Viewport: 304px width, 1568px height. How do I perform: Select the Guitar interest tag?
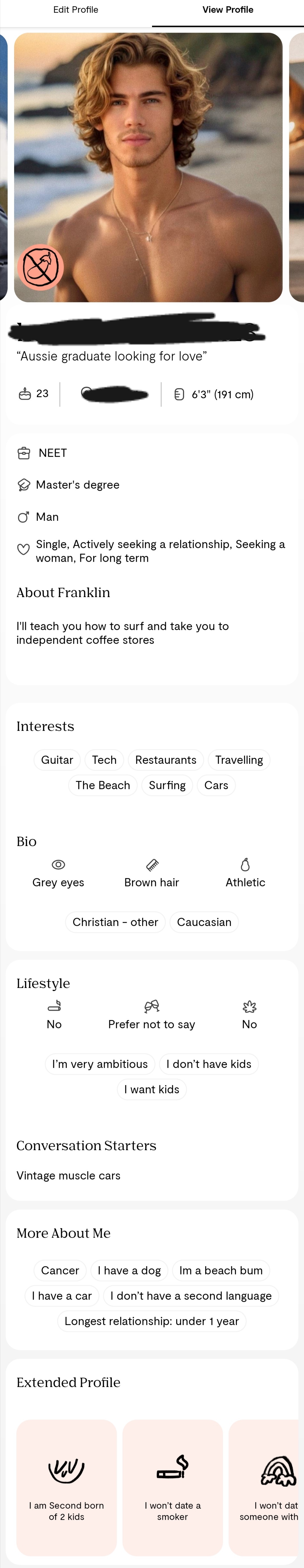(x=57, y=760)
